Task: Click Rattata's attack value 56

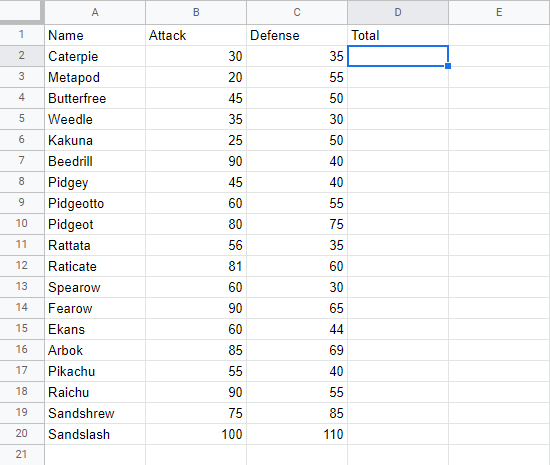Action: pyautogui.click(x=196, y=245)
